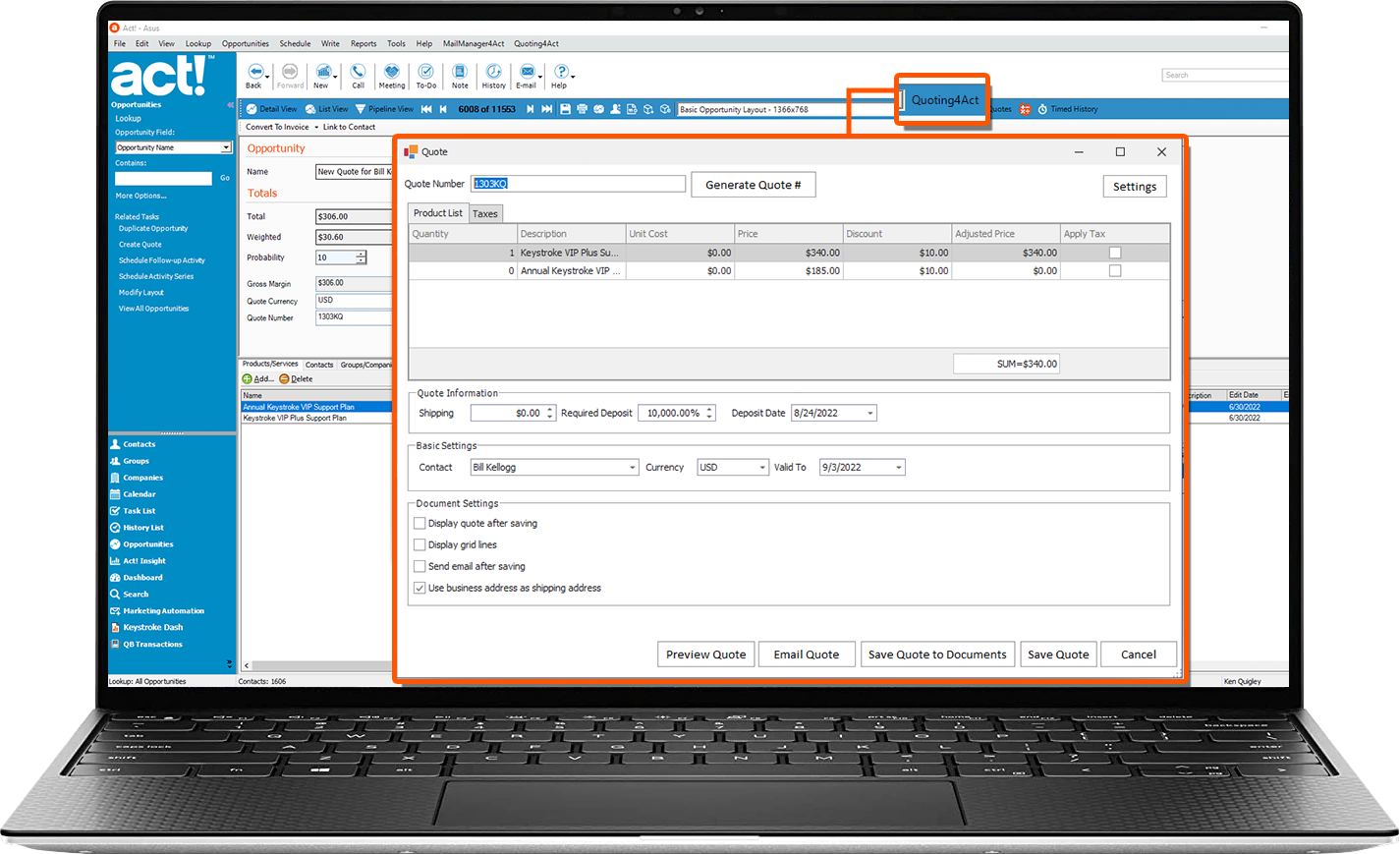Open the Deposit Date picker

[x=870, y=414]
